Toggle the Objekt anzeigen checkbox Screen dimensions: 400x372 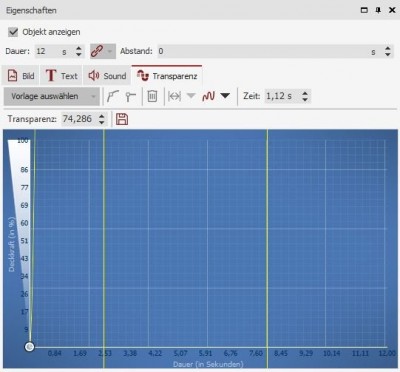click(13, 32)
